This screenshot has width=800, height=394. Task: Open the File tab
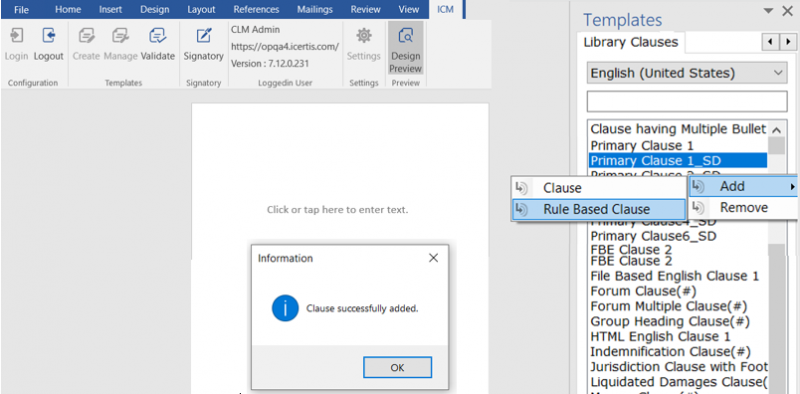point(21,9)
